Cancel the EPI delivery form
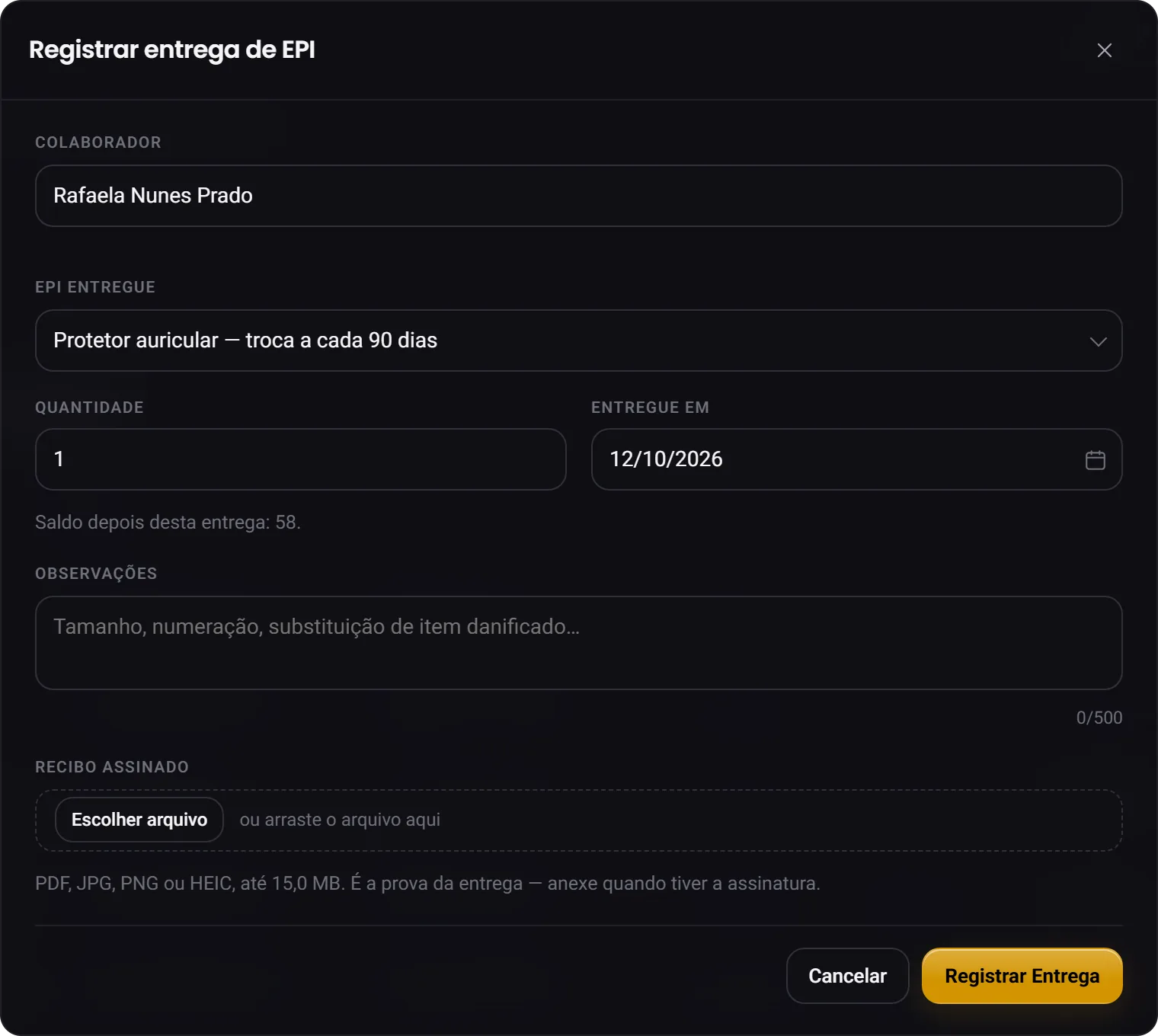 (x=847, y=976)
